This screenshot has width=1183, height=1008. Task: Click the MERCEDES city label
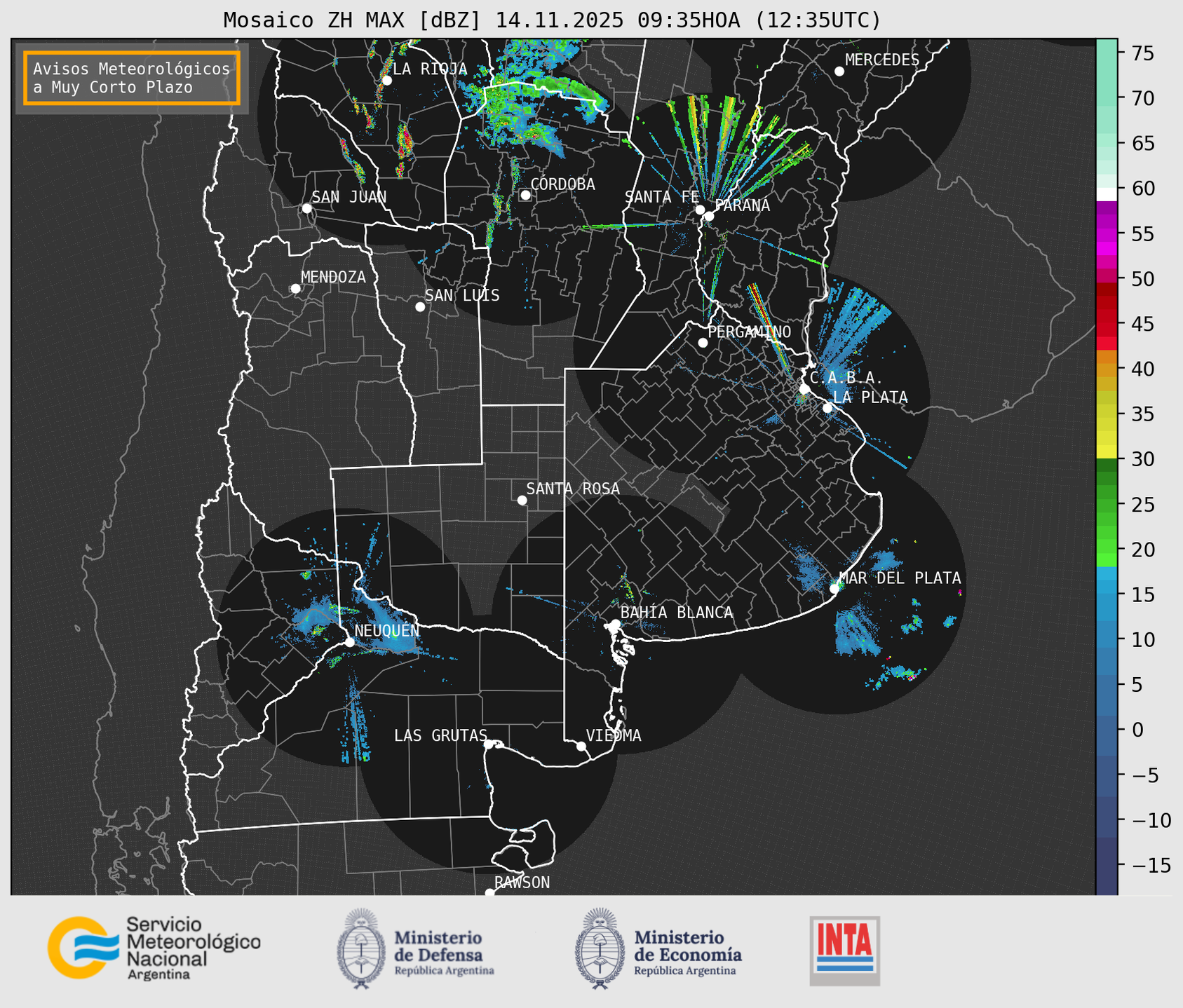(881, 60)
